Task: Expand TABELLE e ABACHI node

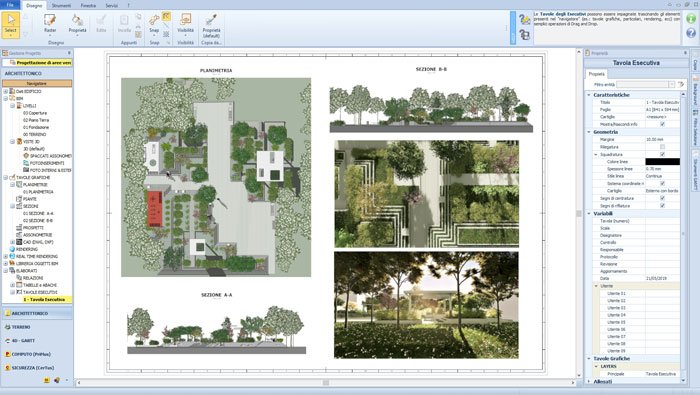Action: [x=12, y=285]
